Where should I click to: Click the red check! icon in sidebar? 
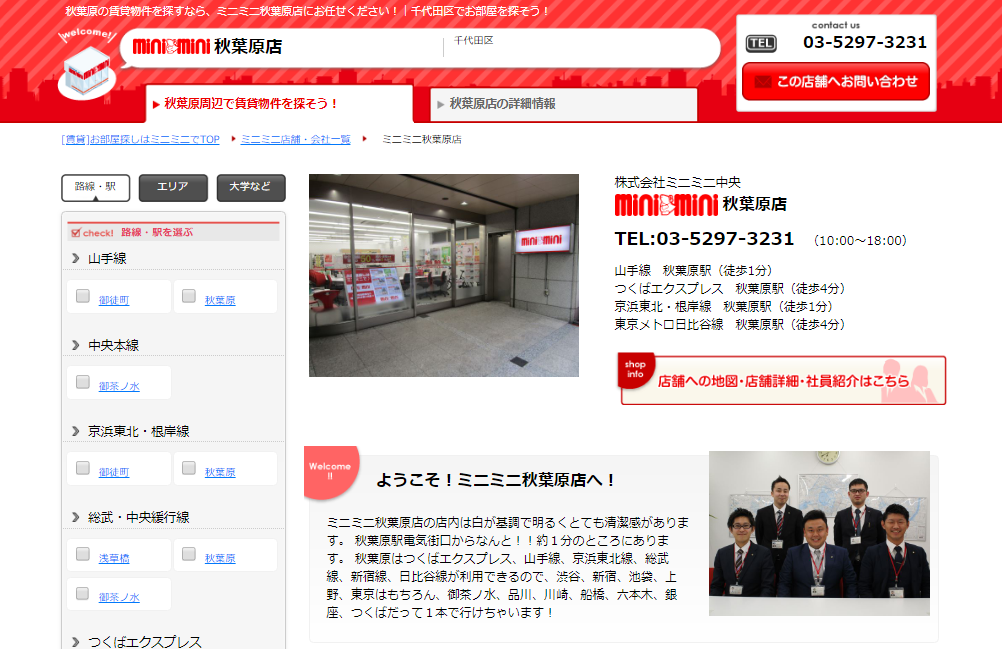92,232
